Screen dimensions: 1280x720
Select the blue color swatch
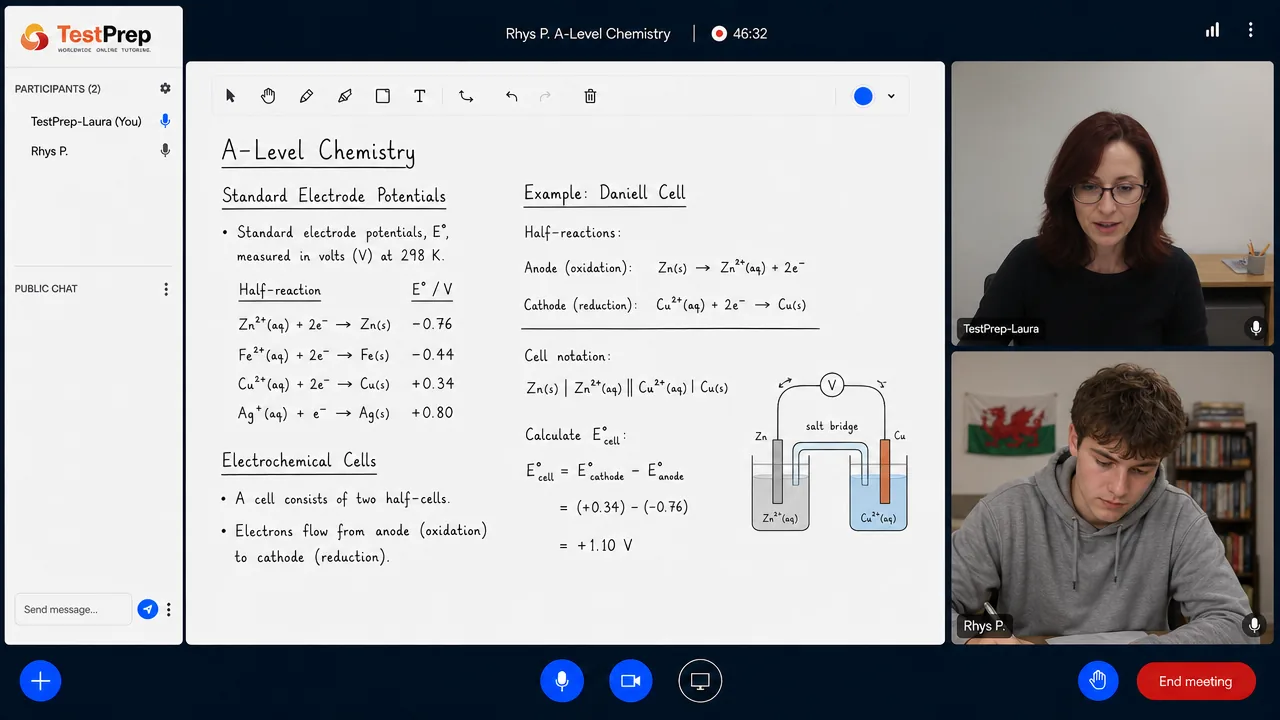(x=863, y=96)
